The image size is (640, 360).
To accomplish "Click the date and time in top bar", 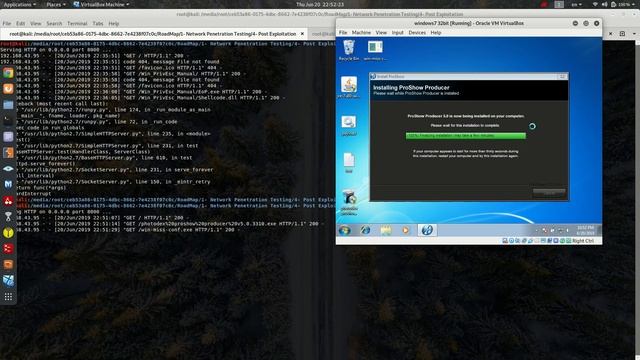I will (x=320, y=4).
